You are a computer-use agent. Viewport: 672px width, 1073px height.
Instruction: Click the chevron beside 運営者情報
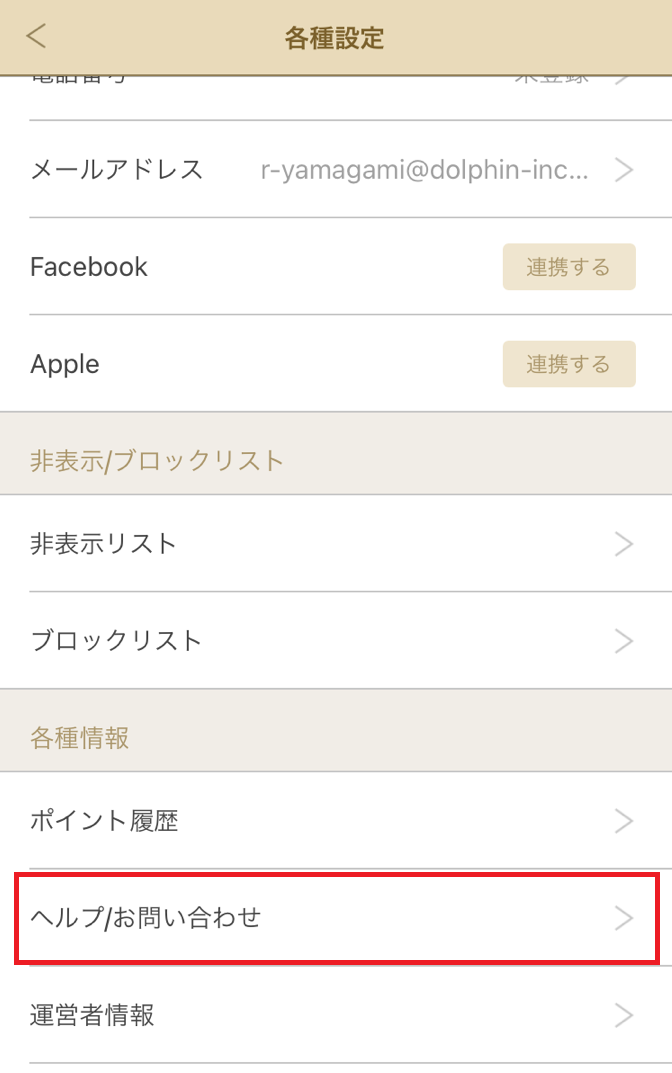pos(623,1016)
